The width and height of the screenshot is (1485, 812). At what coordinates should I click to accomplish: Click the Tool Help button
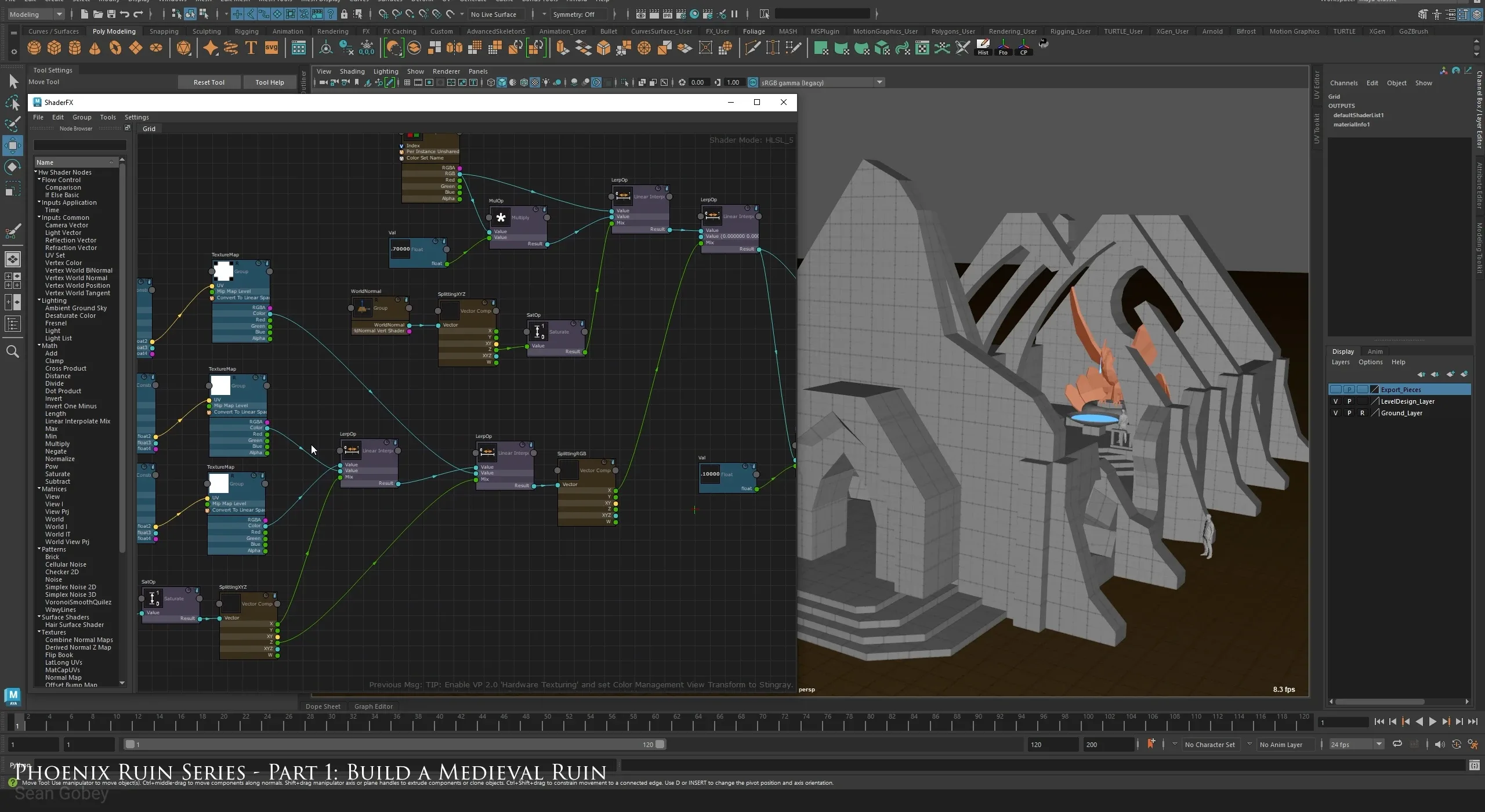click(270, 82)
